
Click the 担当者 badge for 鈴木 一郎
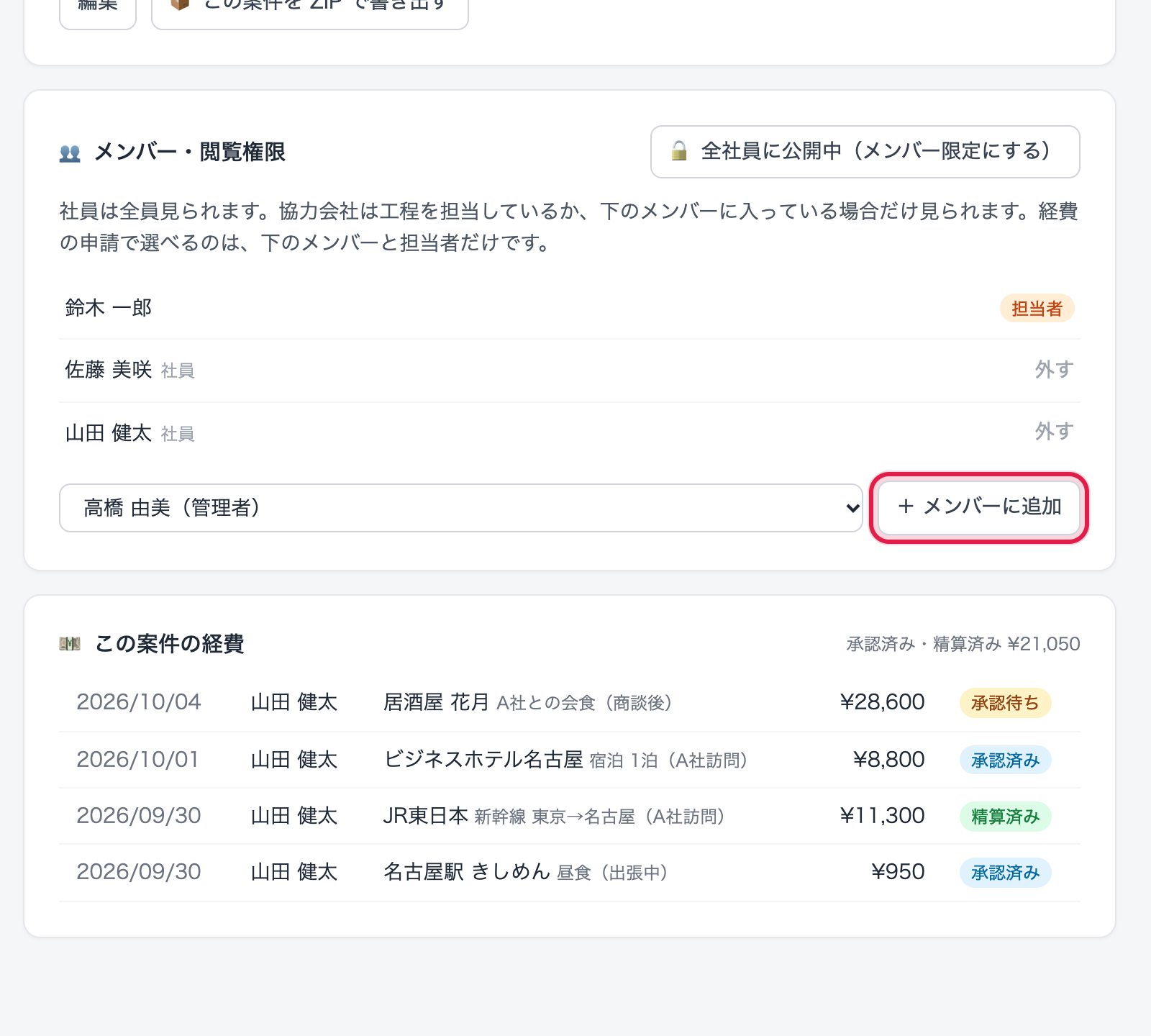pyautogui.click(x=1037, y=309)
